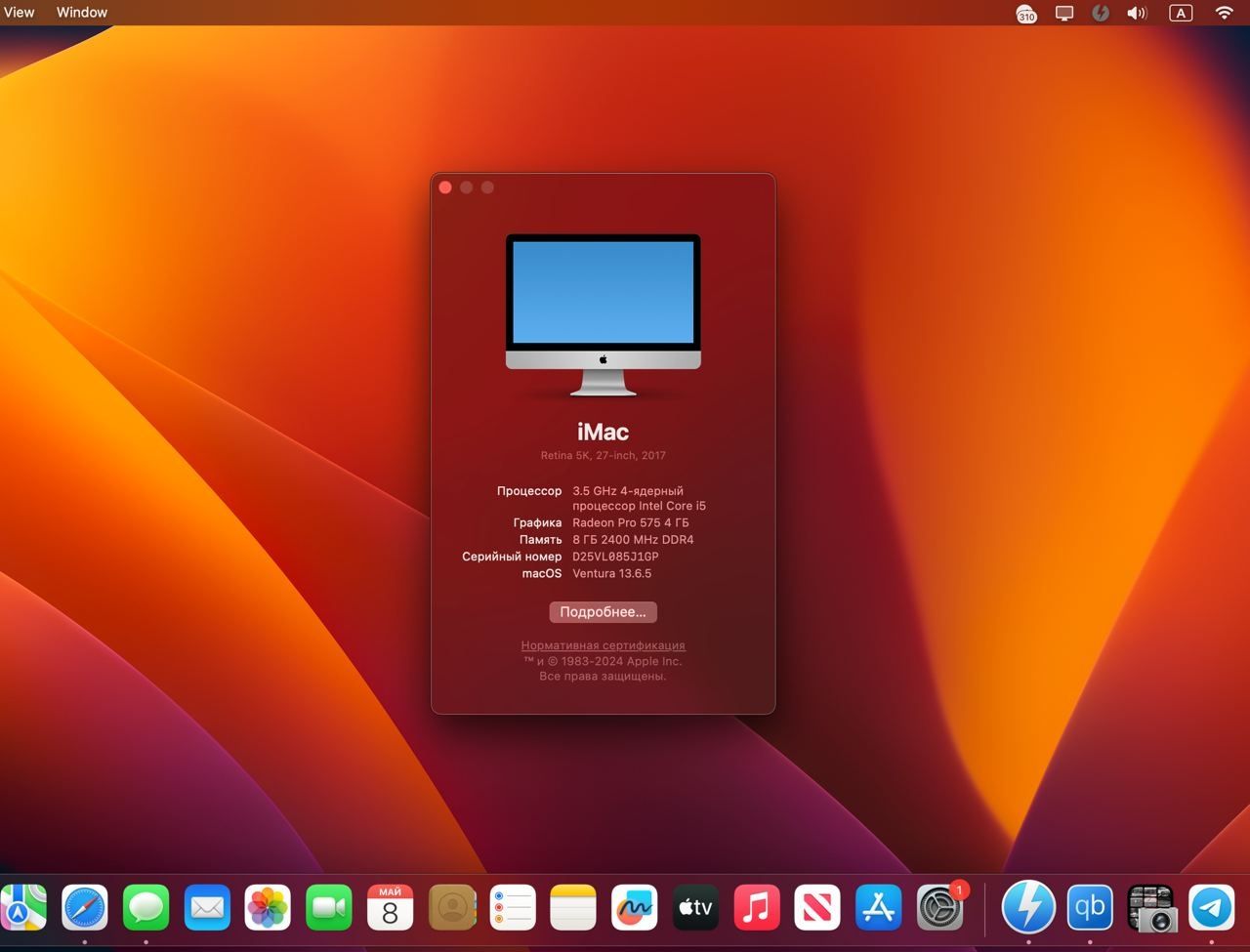Click the Серийный номер label
Viewport: 1250px width, 952px height.
(x=512, y=557)
